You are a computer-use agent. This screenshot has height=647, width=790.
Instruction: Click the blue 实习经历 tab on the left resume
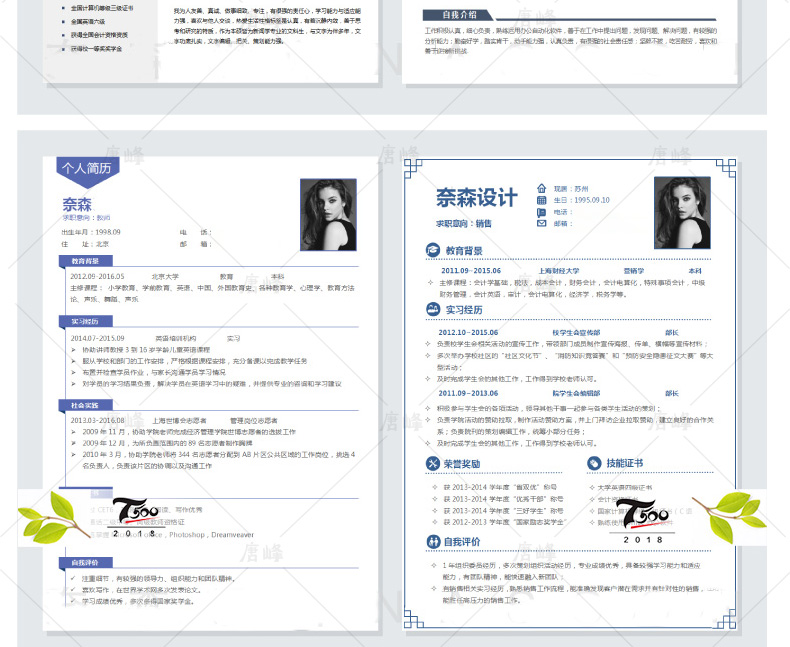click(85, 321)
